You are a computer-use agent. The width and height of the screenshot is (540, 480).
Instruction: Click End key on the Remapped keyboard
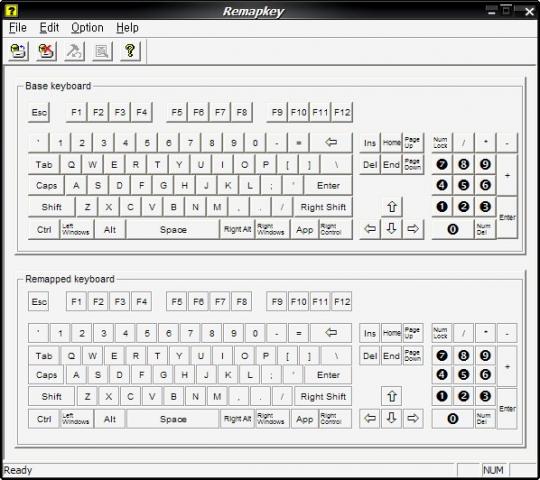point(392,356)
